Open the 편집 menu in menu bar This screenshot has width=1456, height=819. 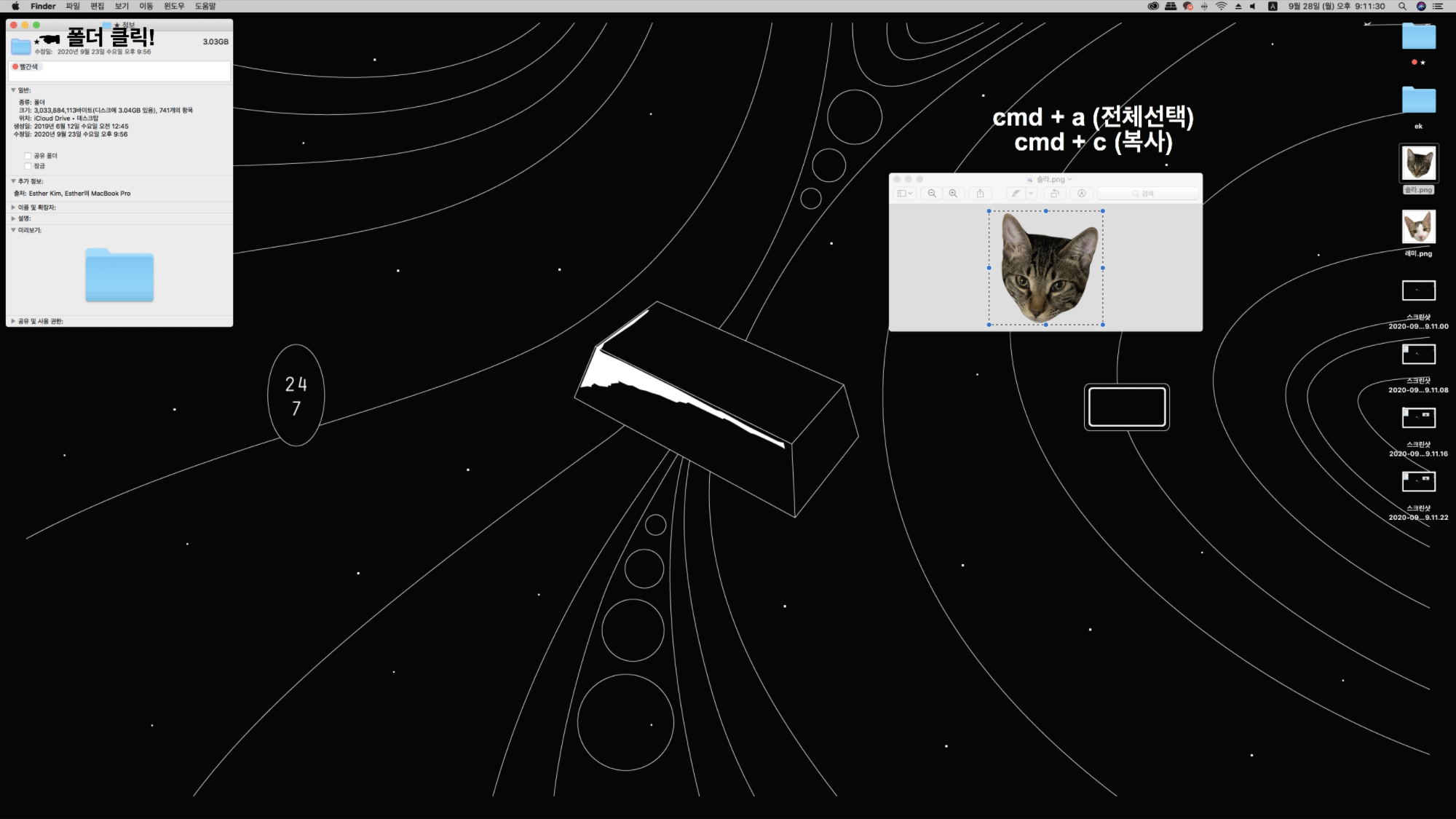[x=97, y=7]
